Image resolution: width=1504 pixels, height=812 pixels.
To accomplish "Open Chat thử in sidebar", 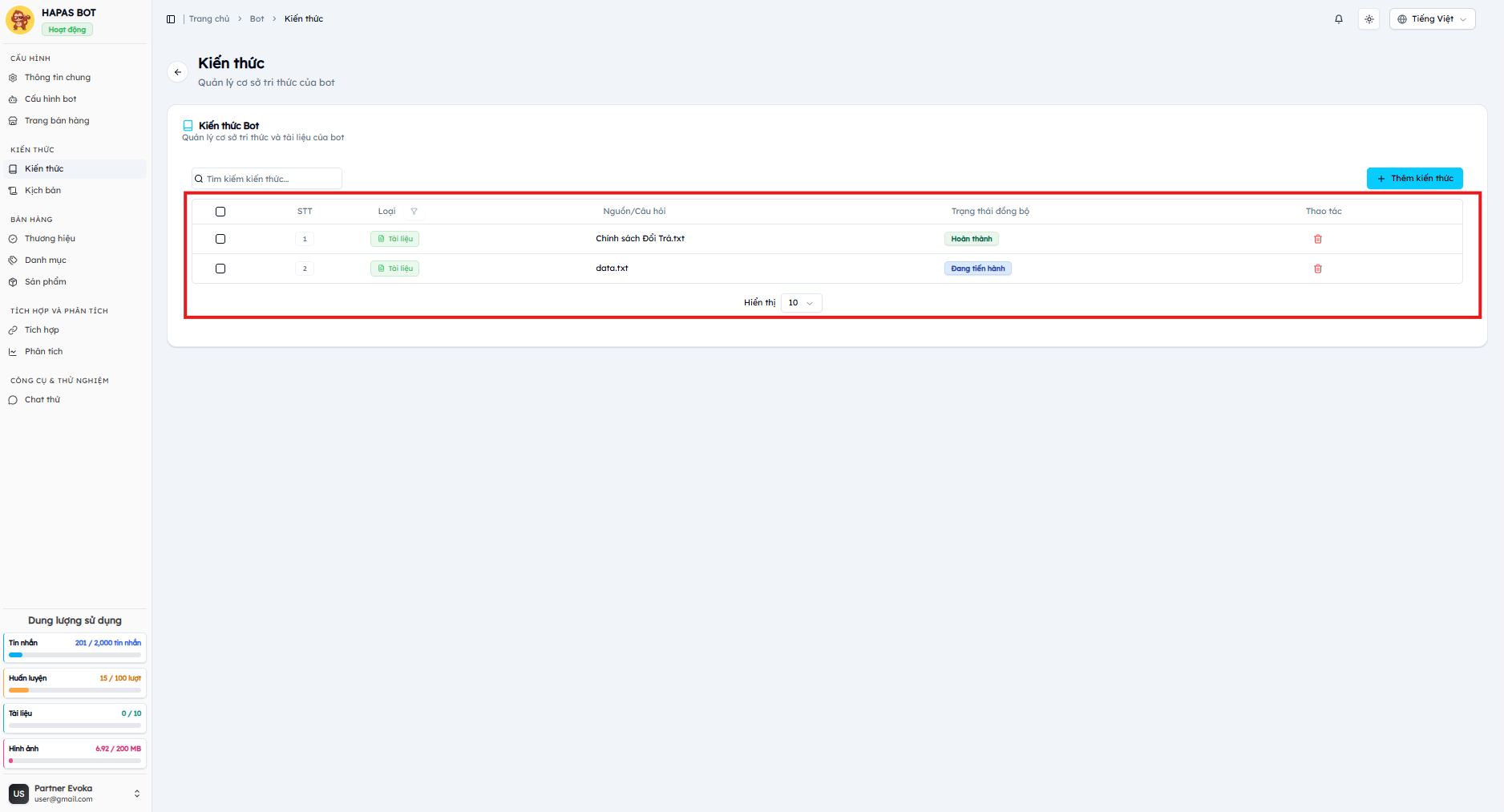I will (x=75, y=400).
